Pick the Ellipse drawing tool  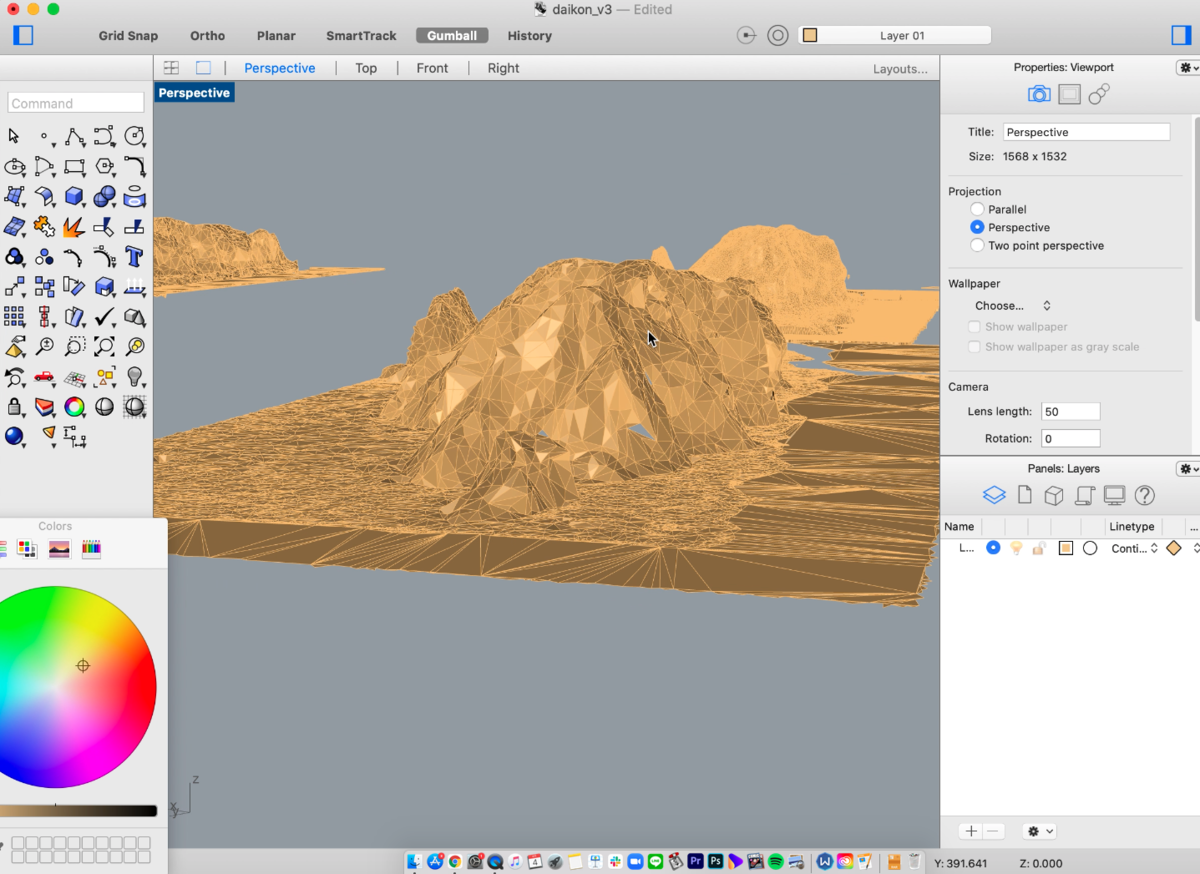pyautogui.click(x=14, y=166)
